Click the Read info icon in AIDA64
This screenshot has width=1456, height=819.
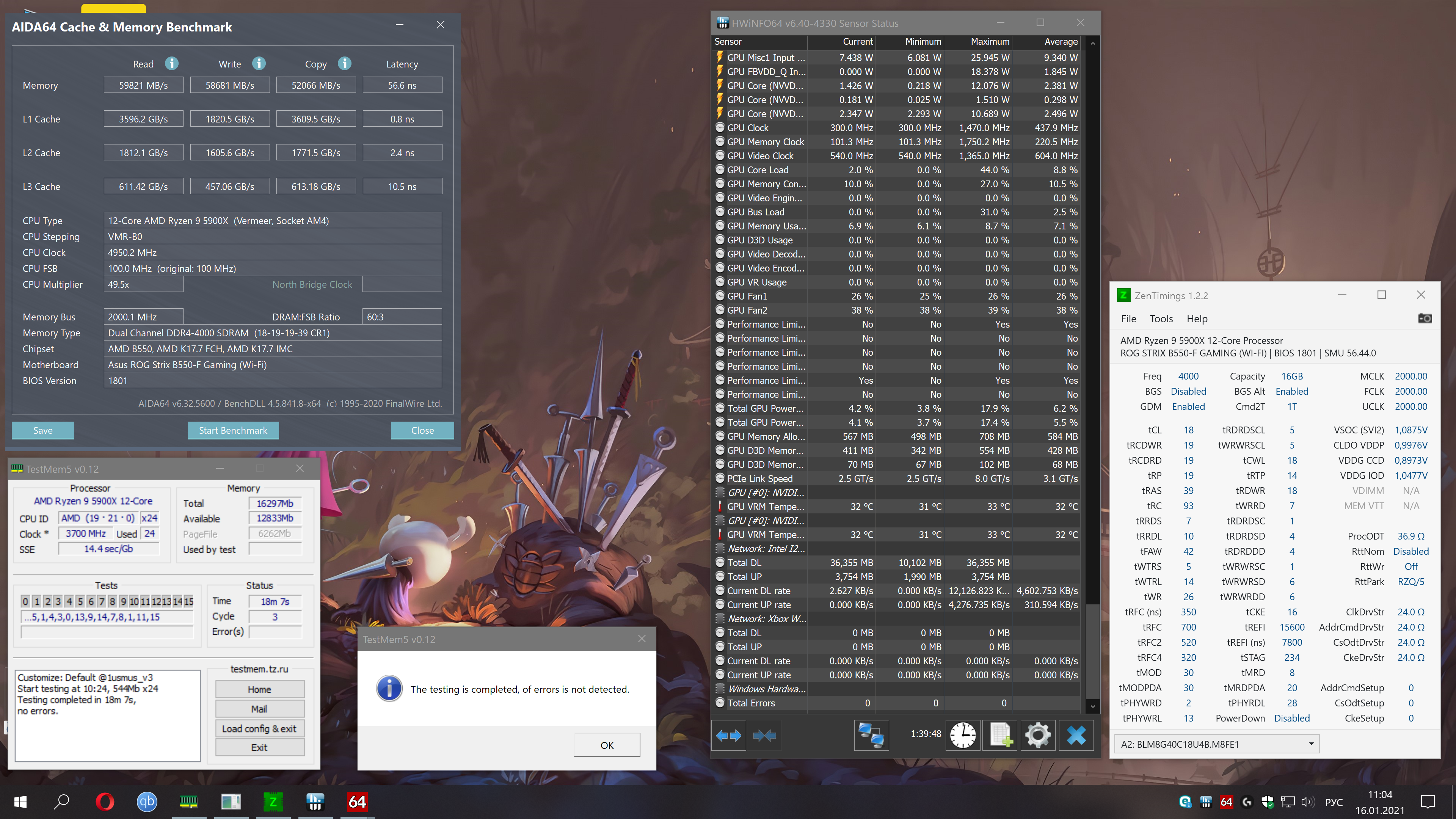172,63
